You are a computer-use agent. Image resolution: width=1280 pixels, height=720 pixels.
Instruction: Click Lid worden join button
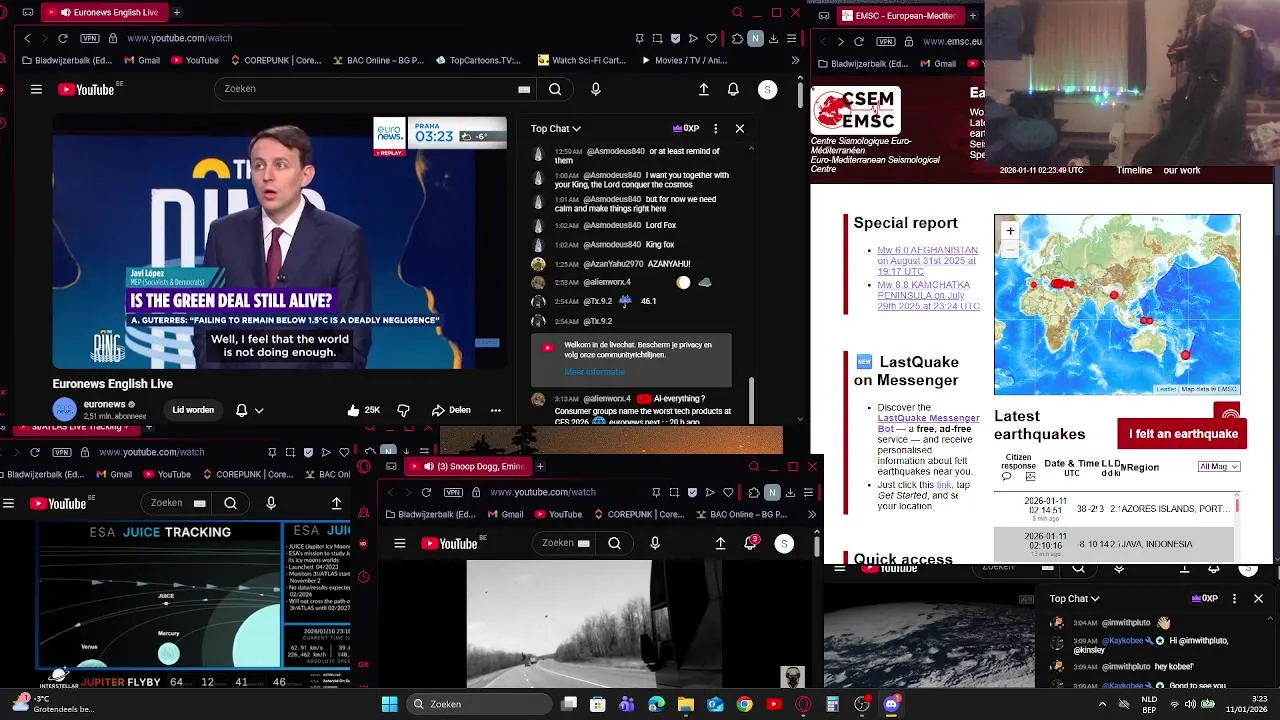coord(193,410)
